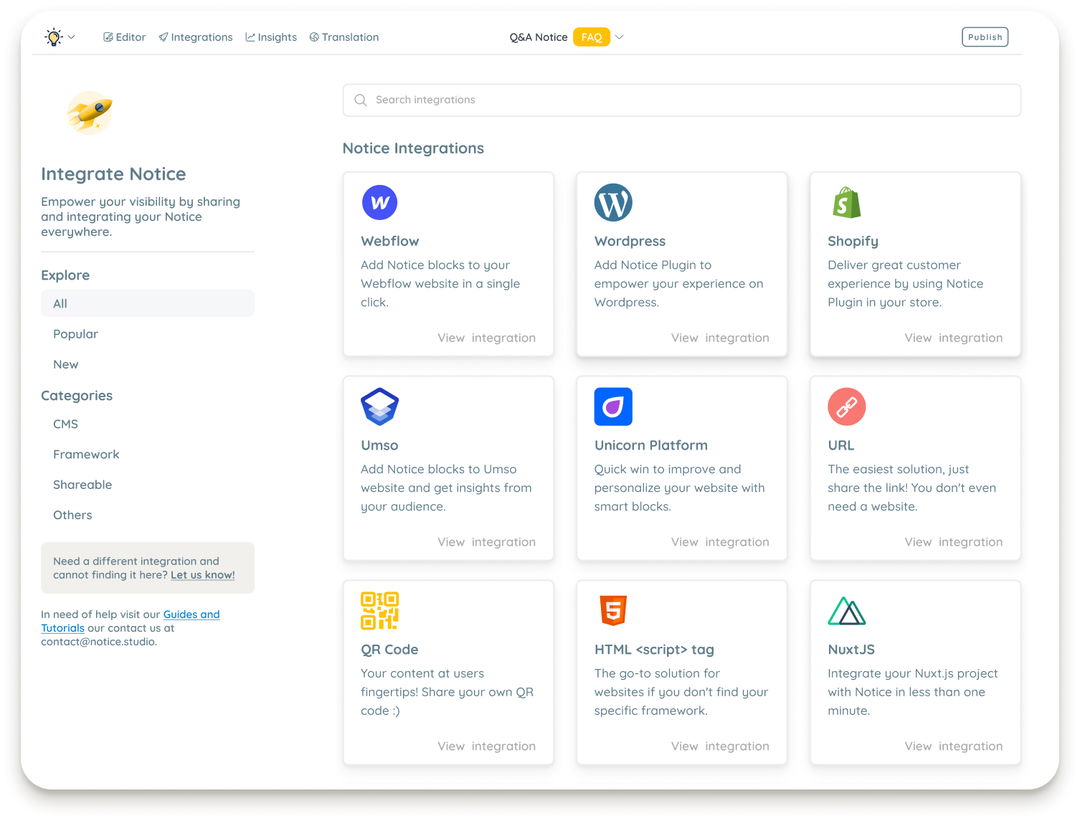The image size is (1080, 821).
Task: Filter by Others category
Action: tap(72, 515)
